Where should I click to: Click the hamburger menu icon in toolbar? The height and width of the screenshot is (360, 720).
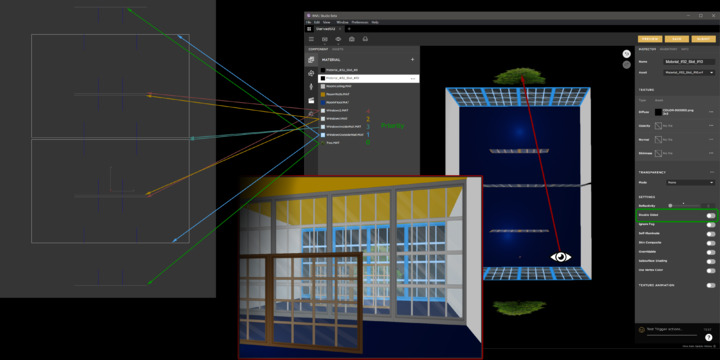tap(311, 39)
